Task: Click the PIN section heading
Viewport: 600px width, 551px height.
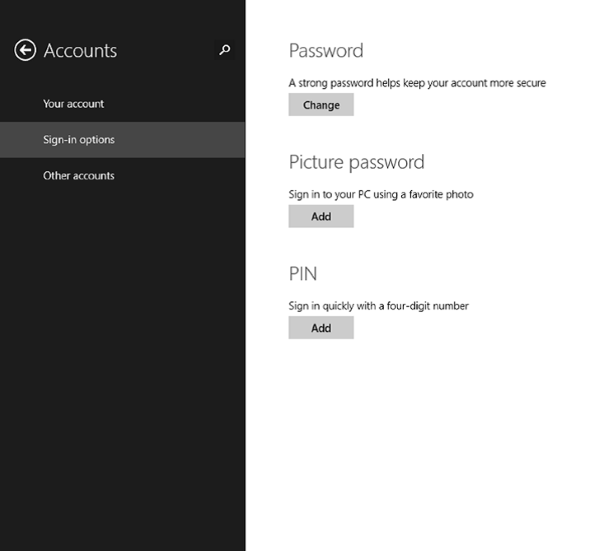Action: coord(303,273)
